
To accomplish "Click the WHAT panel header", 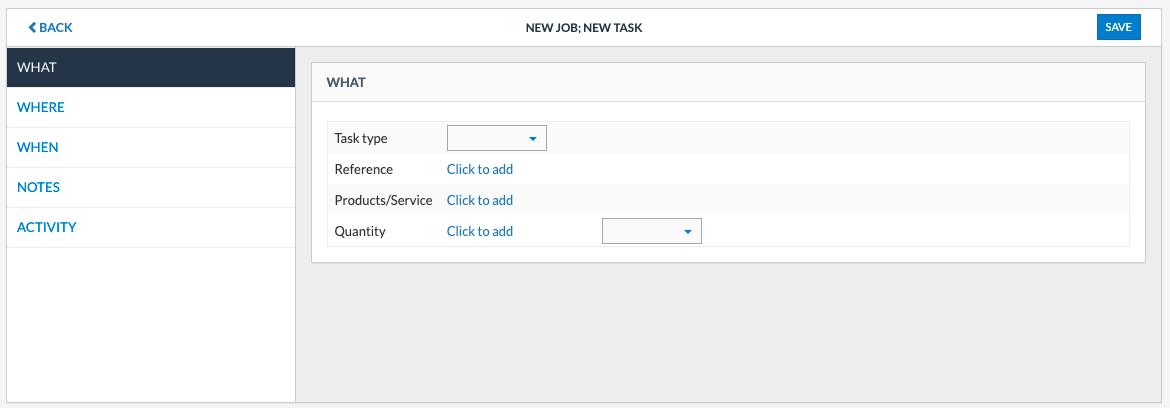I will click(x=346, y=82).
